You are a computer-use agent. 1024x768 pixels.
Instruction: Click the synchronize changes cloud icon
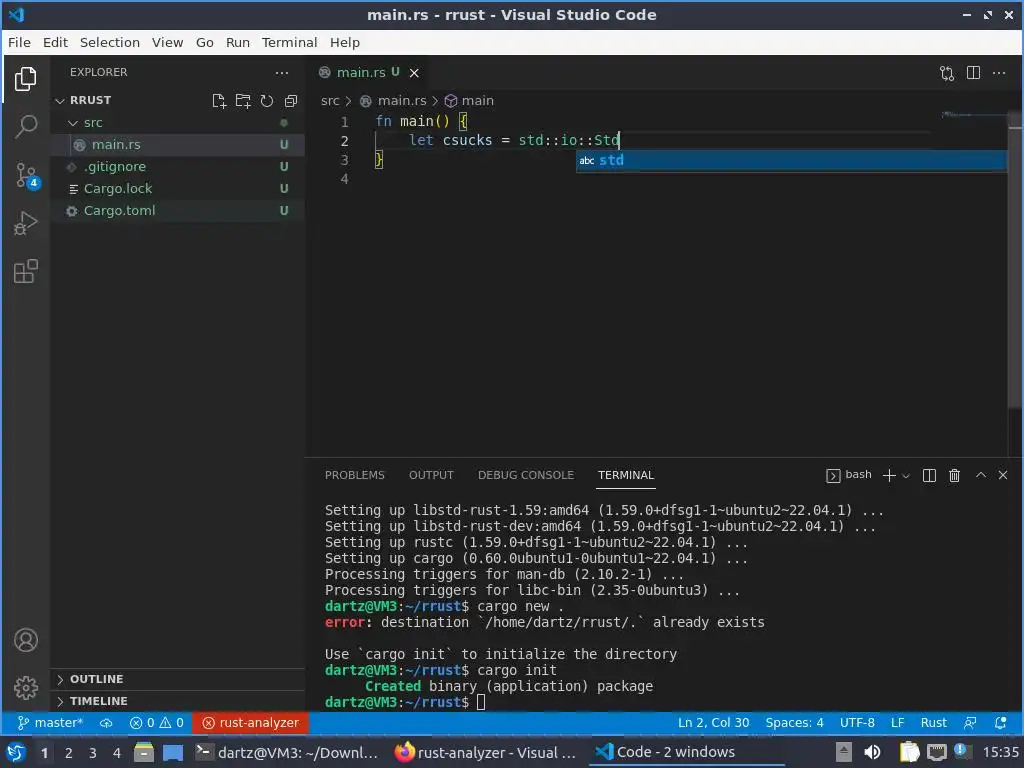point(106,723)
